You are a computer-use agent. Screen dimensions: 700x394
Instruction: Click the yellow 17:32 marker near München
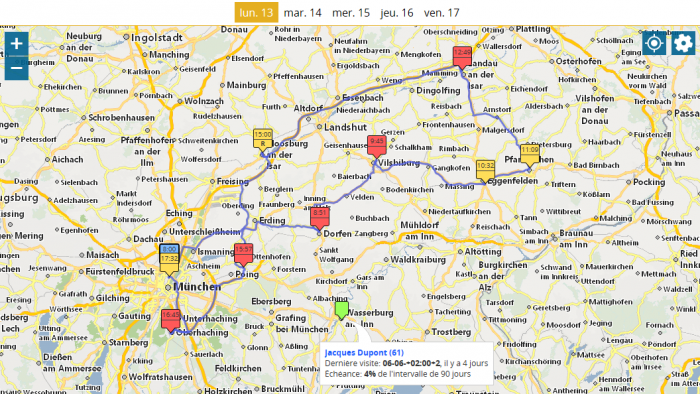click(x=169, y=264)
